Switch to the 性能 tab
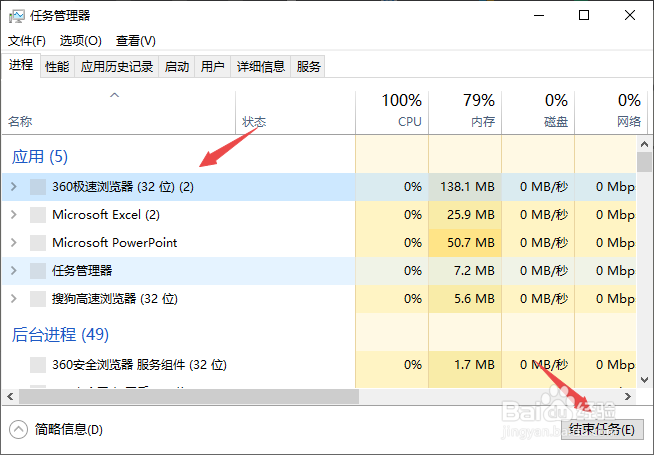This screenshot has height=455, width=654. point(57,66)
